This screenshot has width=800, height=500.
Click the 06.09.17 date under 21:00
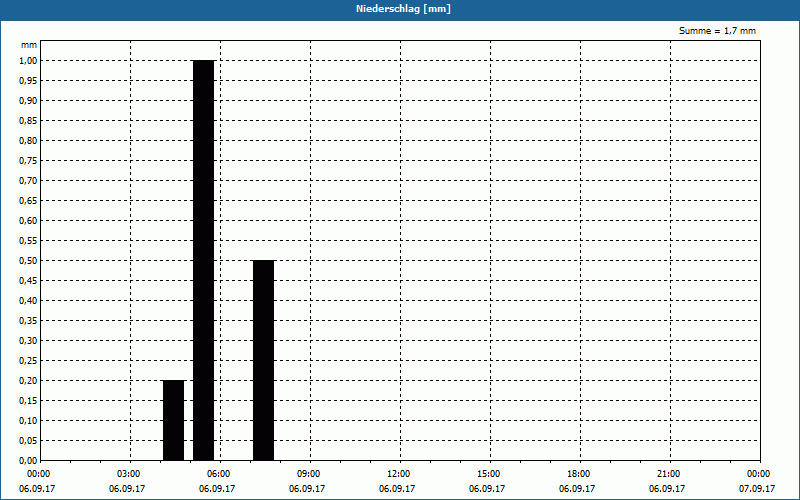click(x=667, y=489)
